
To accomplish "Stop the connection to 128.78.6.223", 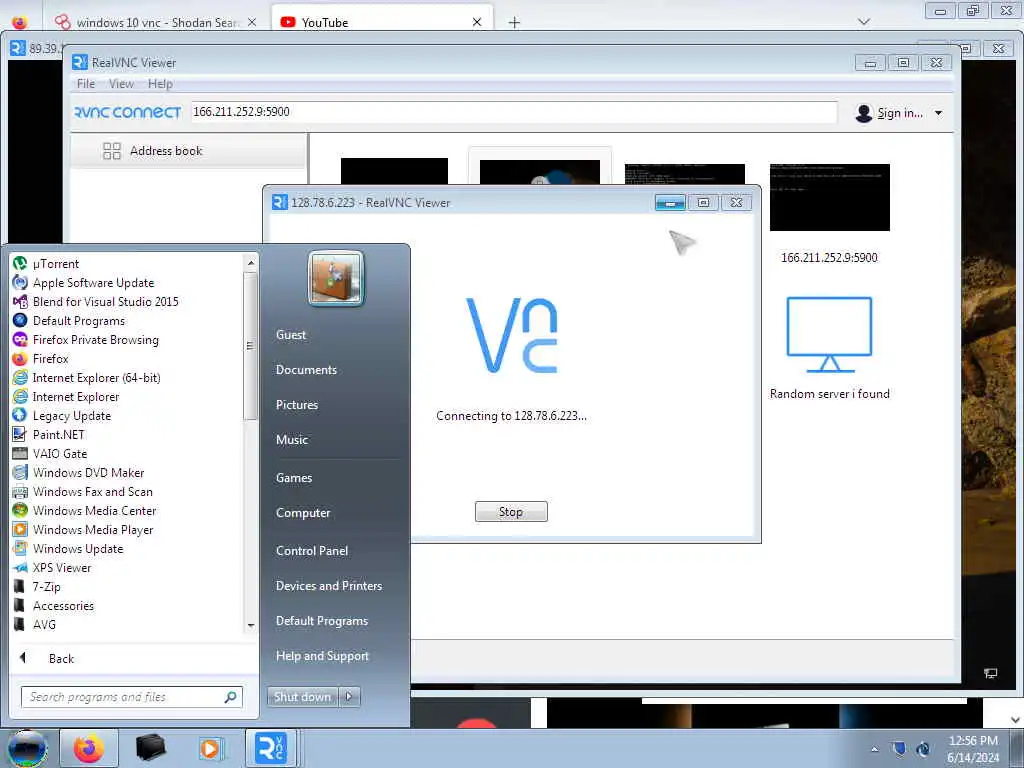I will (x=511, y=512).
